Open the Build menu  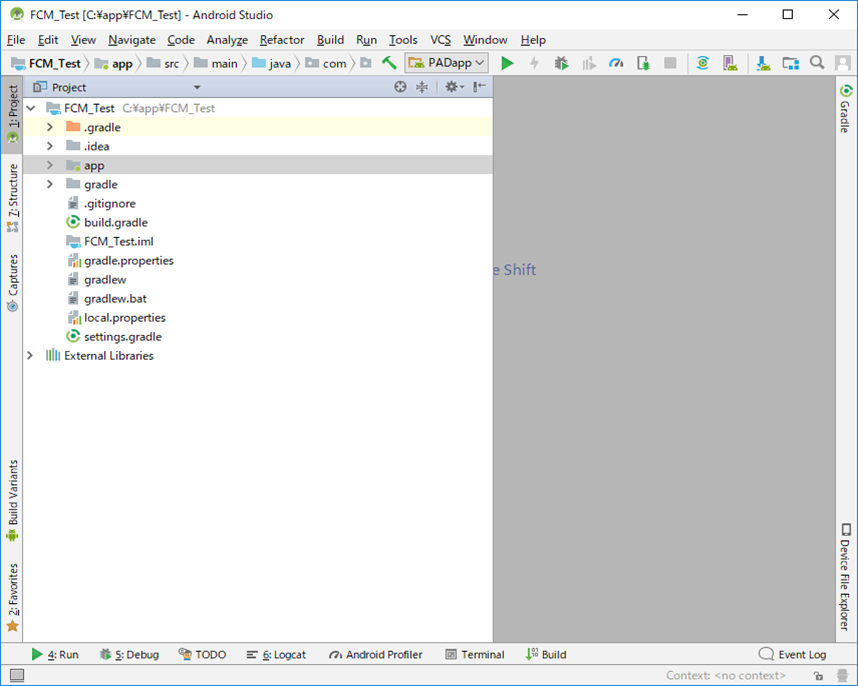click(331, 40)
